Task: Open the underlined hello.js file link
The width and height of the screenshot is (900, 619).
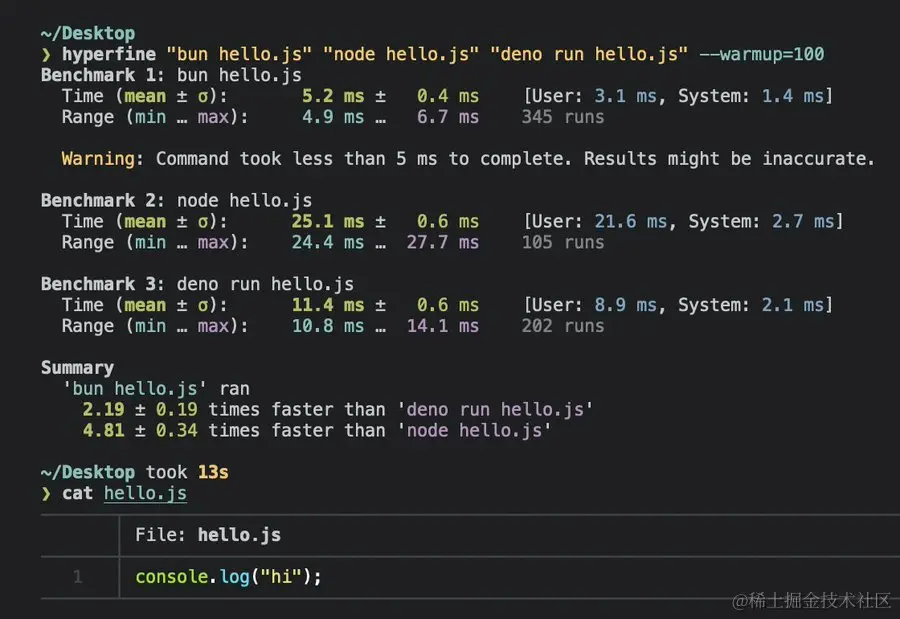Action: click(145, 493)
